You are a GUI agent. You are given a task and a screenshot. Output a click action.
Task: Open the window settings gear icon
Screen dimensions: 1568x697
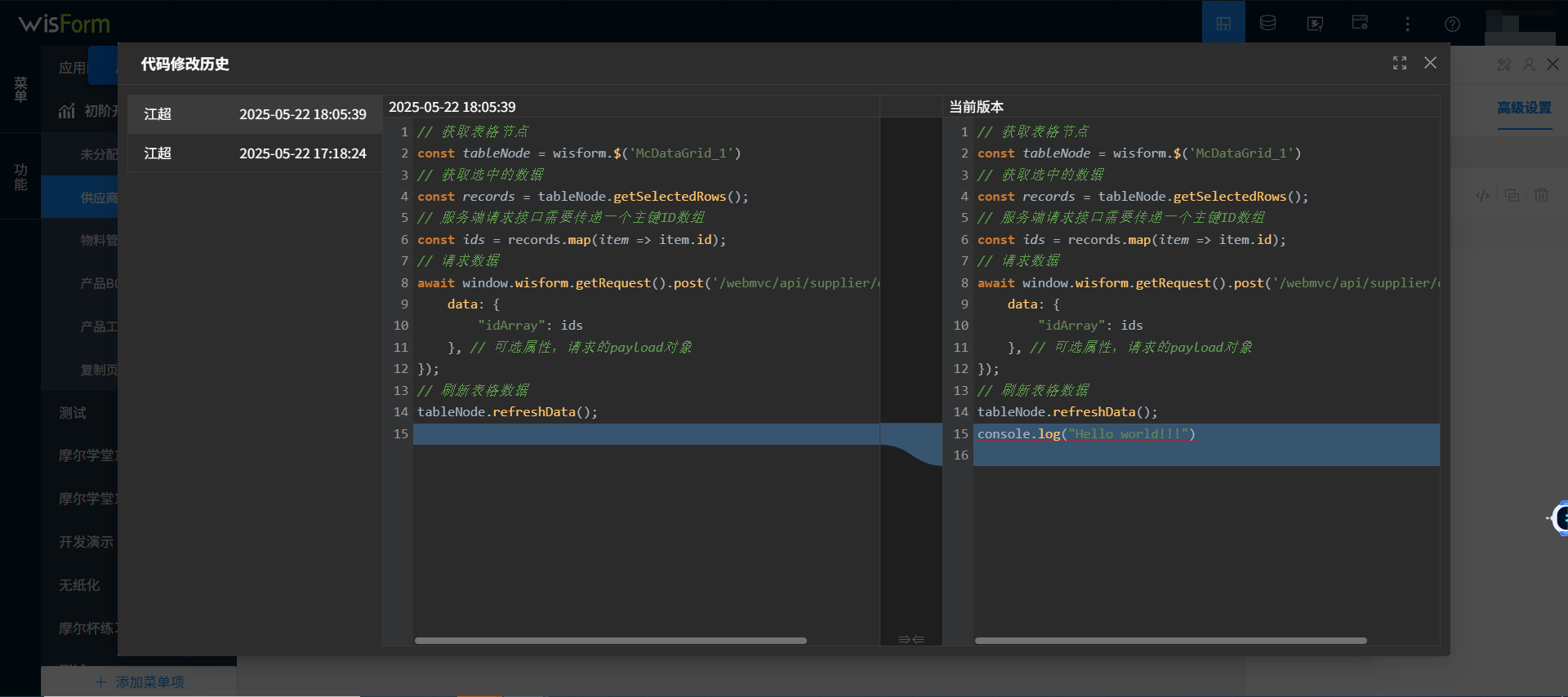[1360, 23]
